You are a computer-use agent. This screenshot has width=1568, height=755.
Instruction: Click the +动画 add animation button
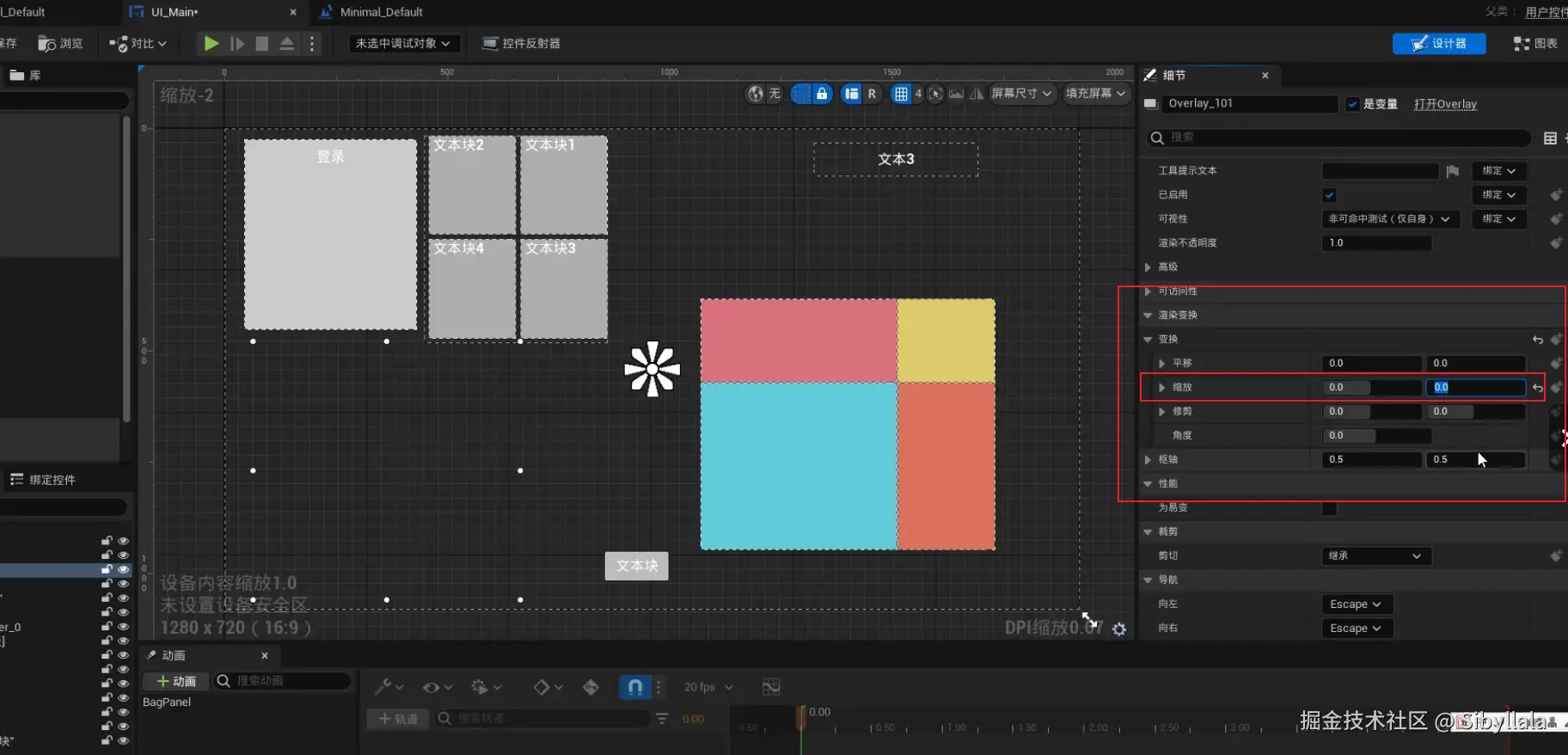pyautogui.click(x=176, y=681)
